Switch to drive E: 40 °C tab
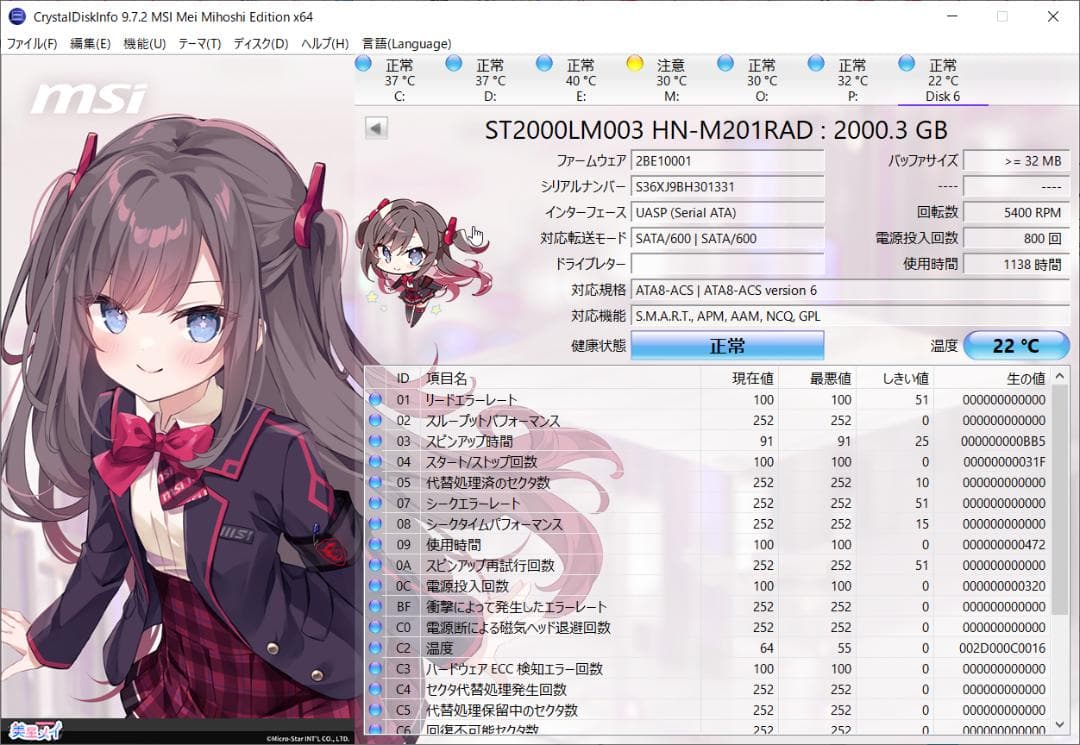The width and height of the screenshot is (1080, 745). coord(581,80)
